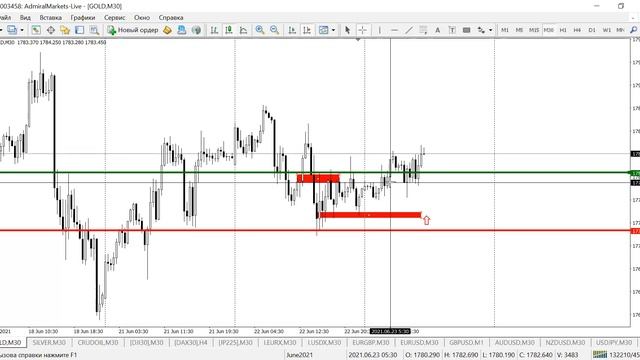This screenshot has width=640, height=360.
Task: Switch to [DAX30].H4 chart tab
Action: [191, 342]
